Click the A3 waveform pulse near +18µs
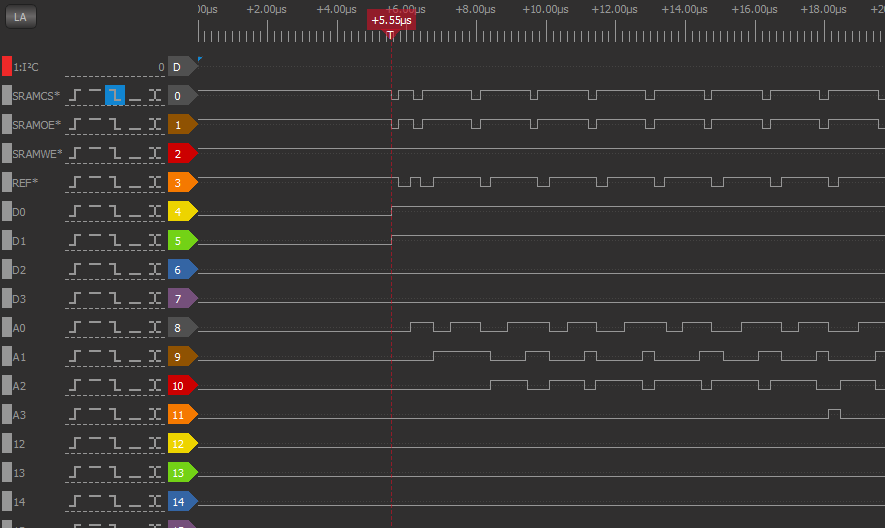 coord(834,414)
